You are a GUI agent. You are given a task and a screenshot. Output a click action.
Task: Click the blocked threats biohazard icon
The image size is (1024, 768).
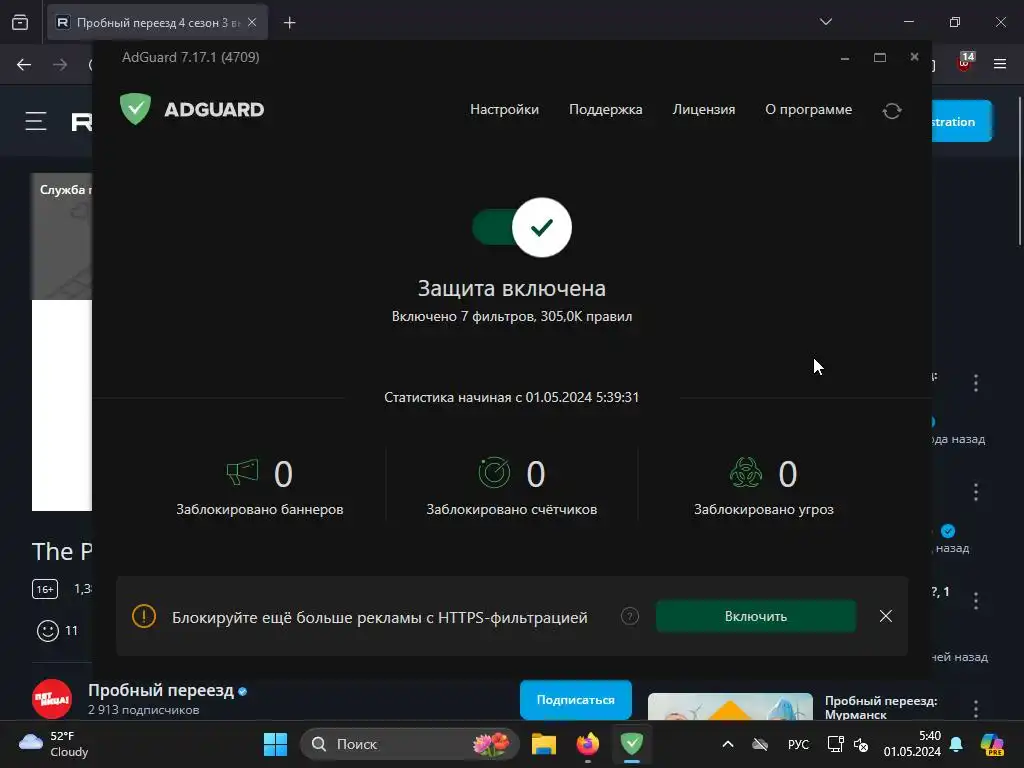coord(746,472)
